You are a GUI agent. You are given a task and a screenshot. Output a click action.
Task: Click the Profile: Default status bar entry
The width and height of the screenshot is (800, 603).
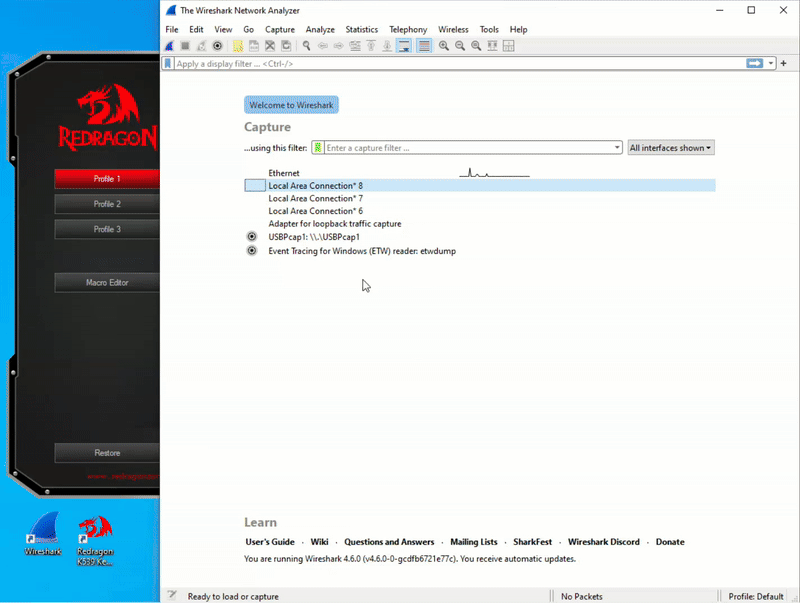[x=756, y=596]
